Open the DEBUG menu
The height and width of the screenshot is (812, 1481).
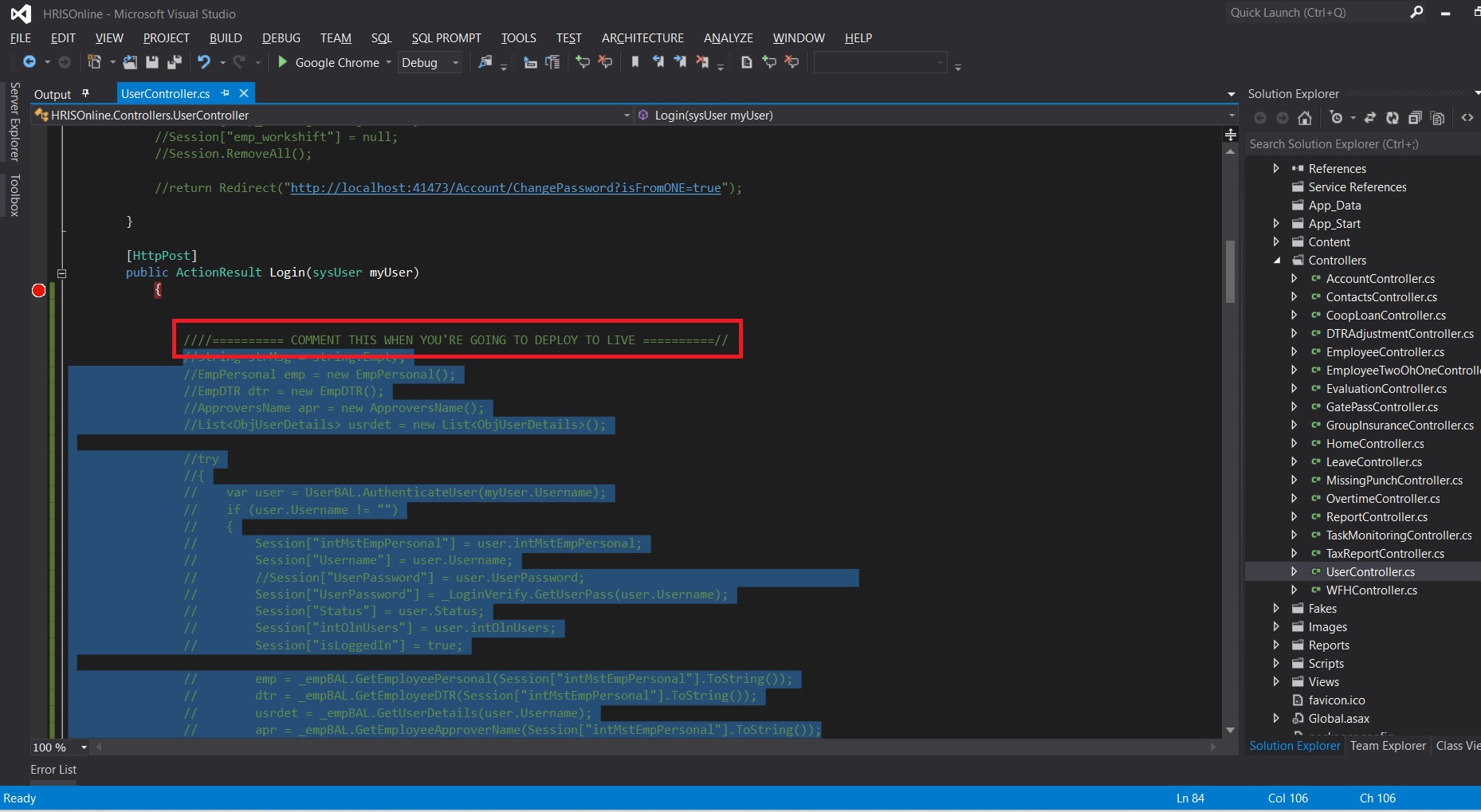[281, 37]
